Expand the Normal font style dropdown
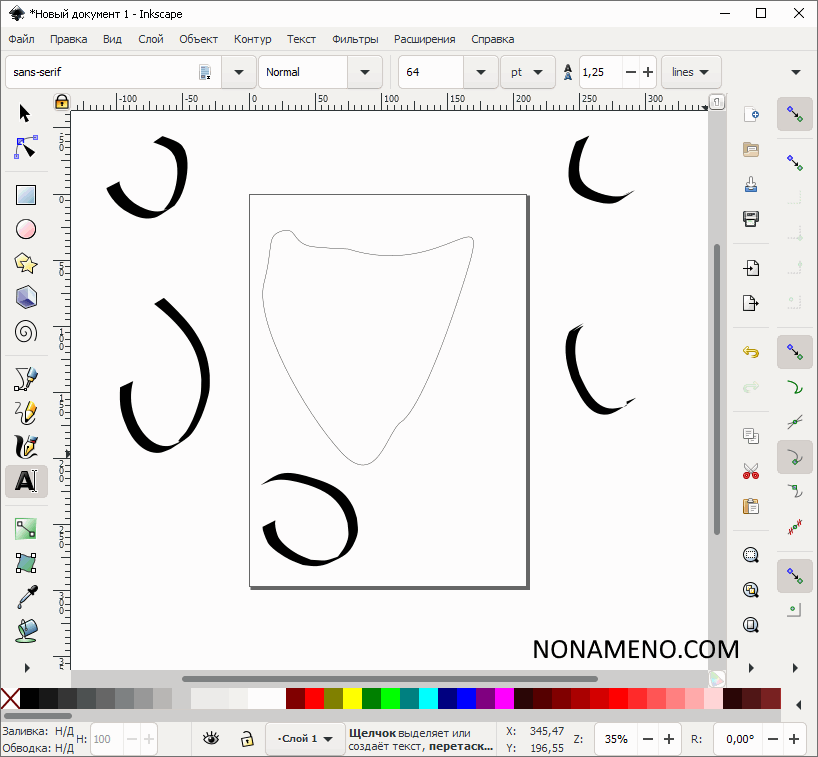Image resolution: width=818 pixels, height=757 pixels. coord(365,72)
